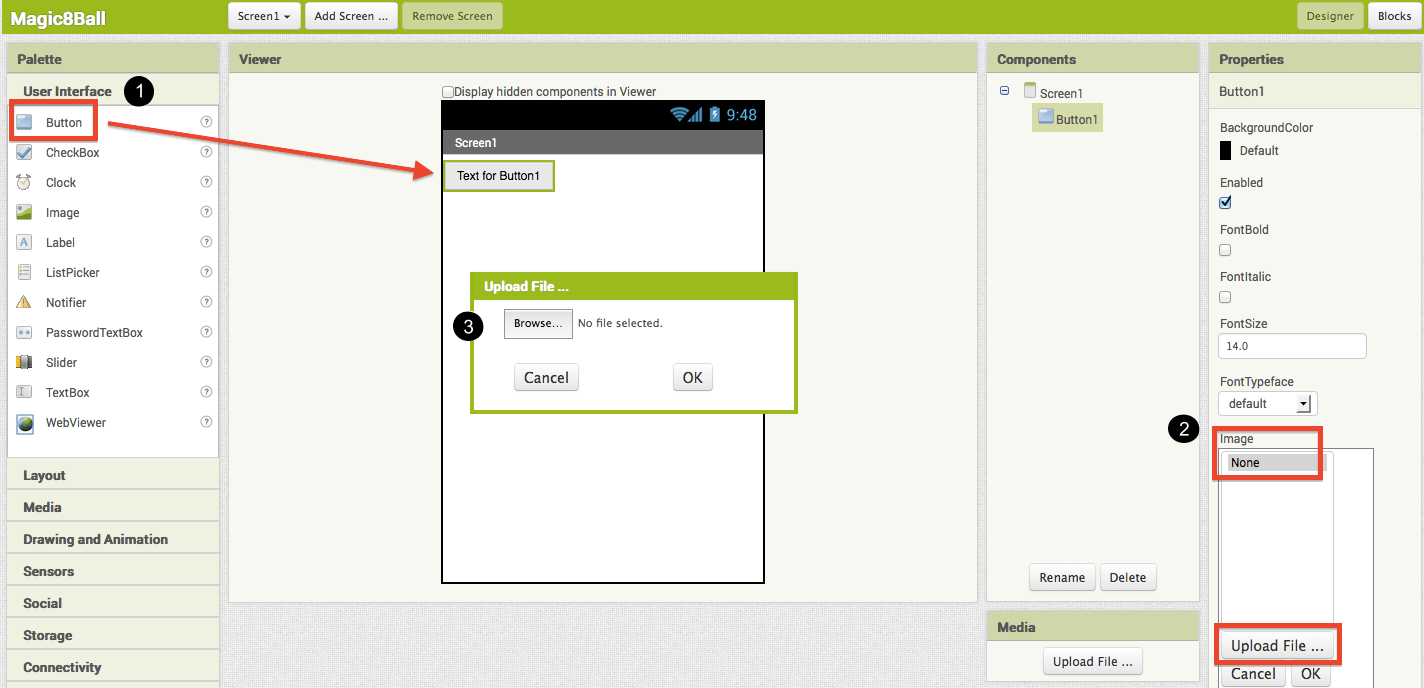Select the Label palette icon
Viewport: 1424px width, 688px height.
pyautogui.click(x=24, y=242)
